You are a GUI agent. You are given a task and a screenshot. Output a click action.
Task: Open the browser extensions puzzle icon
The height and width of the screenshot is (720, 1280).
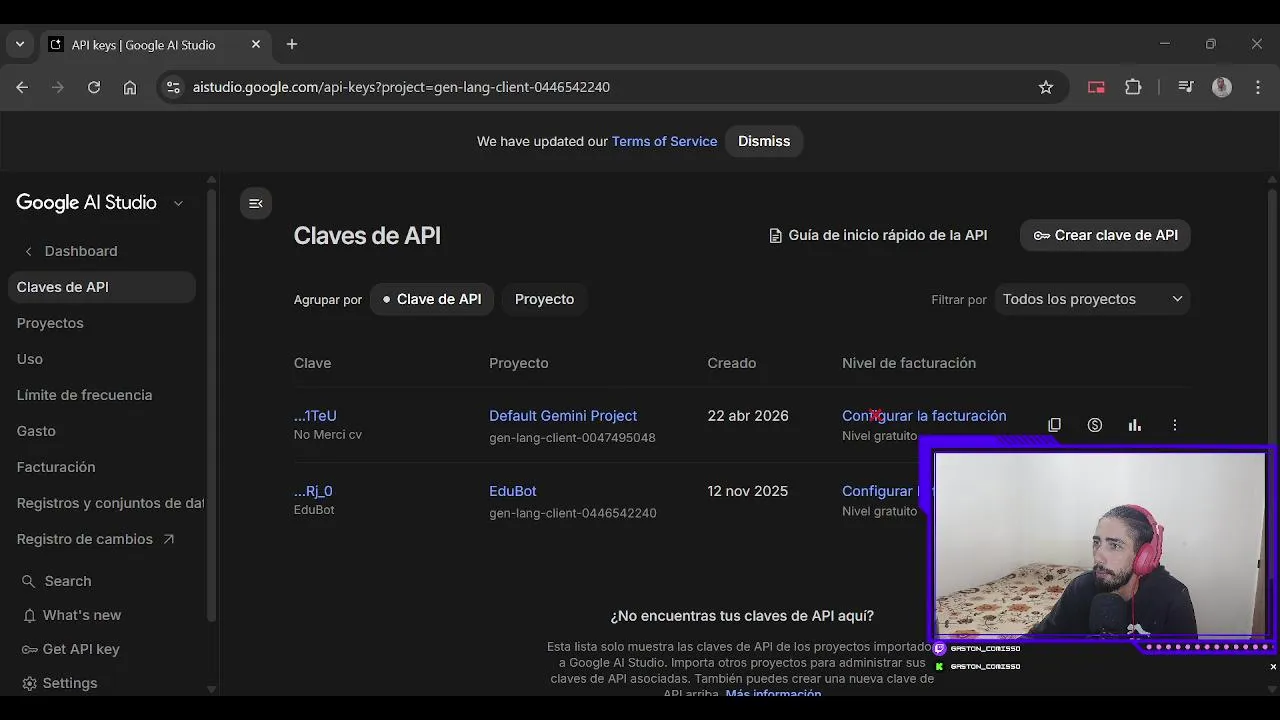(x=1133, y=87)
